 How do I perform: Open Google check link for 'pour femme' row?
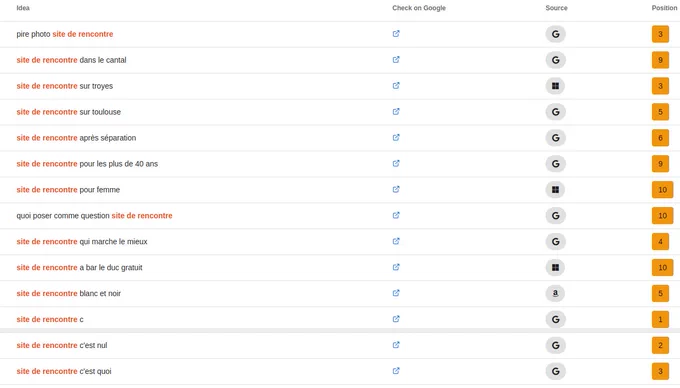396,189
